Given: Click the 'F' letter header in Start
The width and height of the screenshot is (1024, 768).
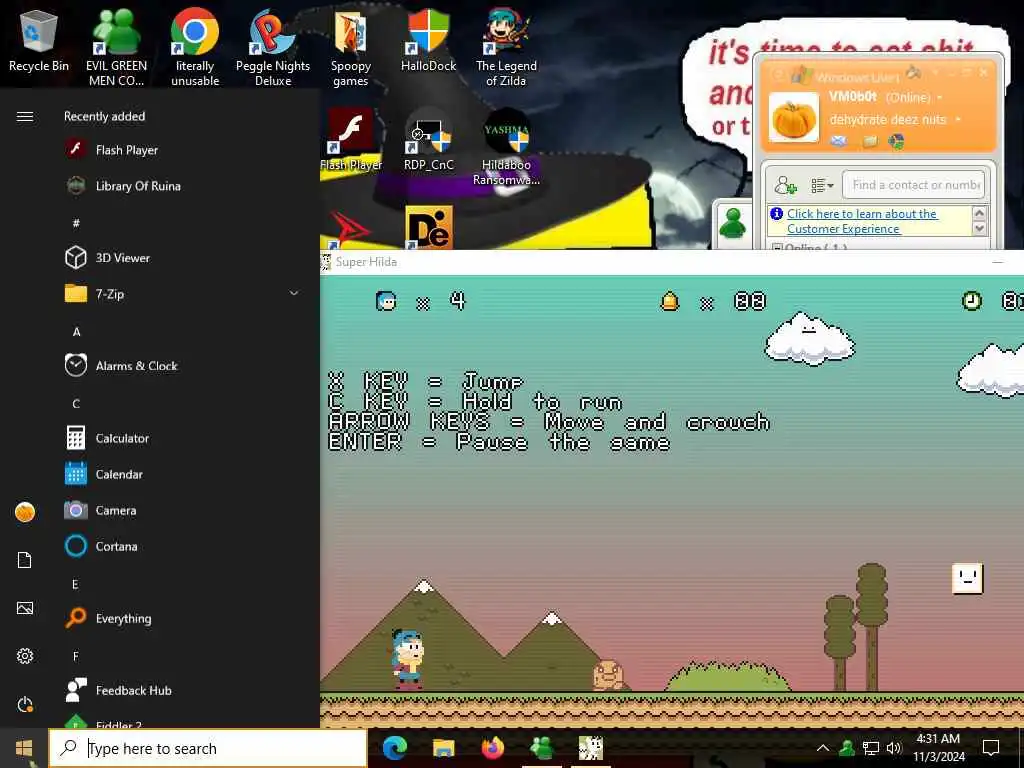Looking at the screenshot, I should (76, 656).
